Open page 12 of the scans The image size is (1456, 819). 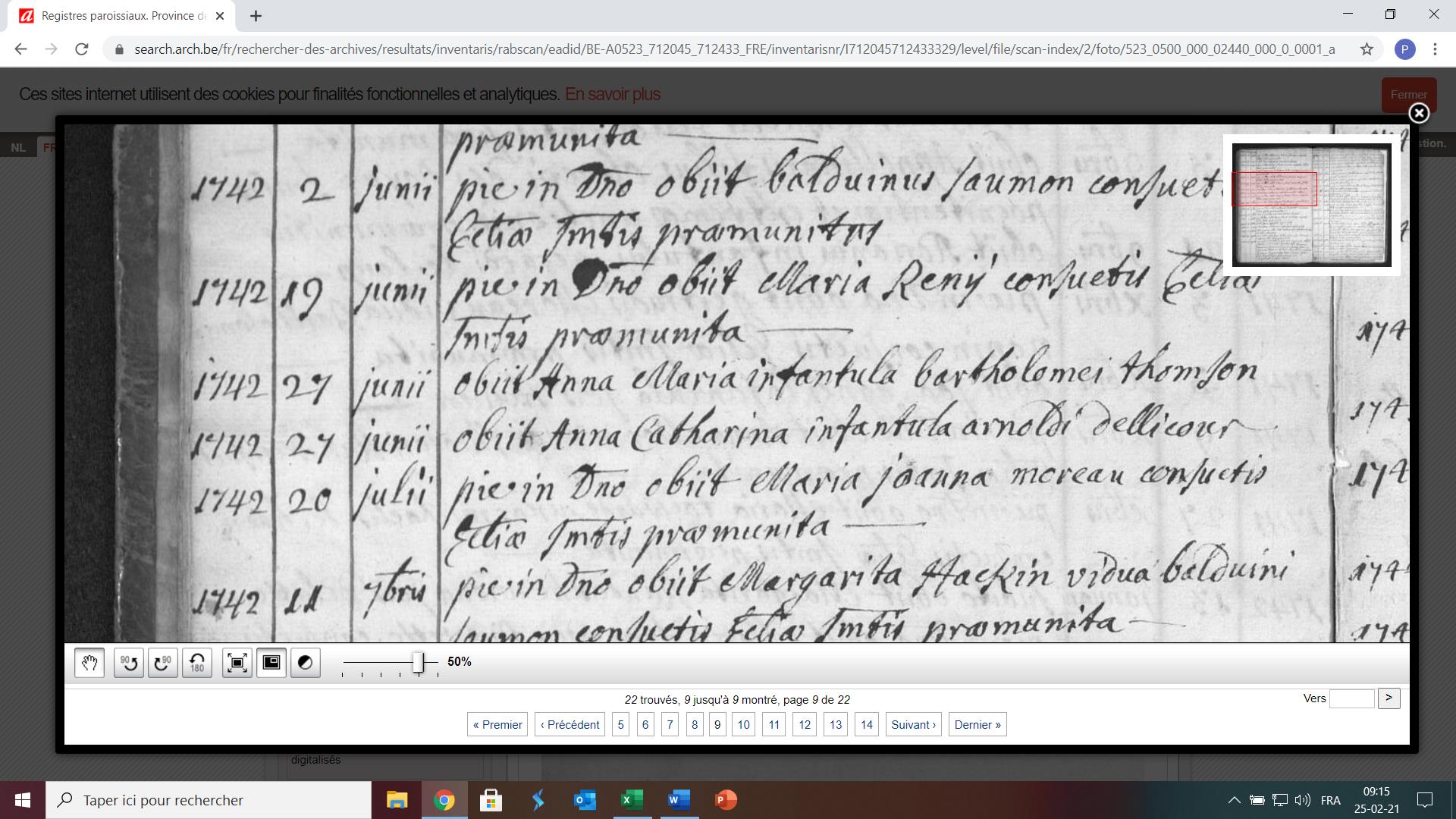[805, 724]
